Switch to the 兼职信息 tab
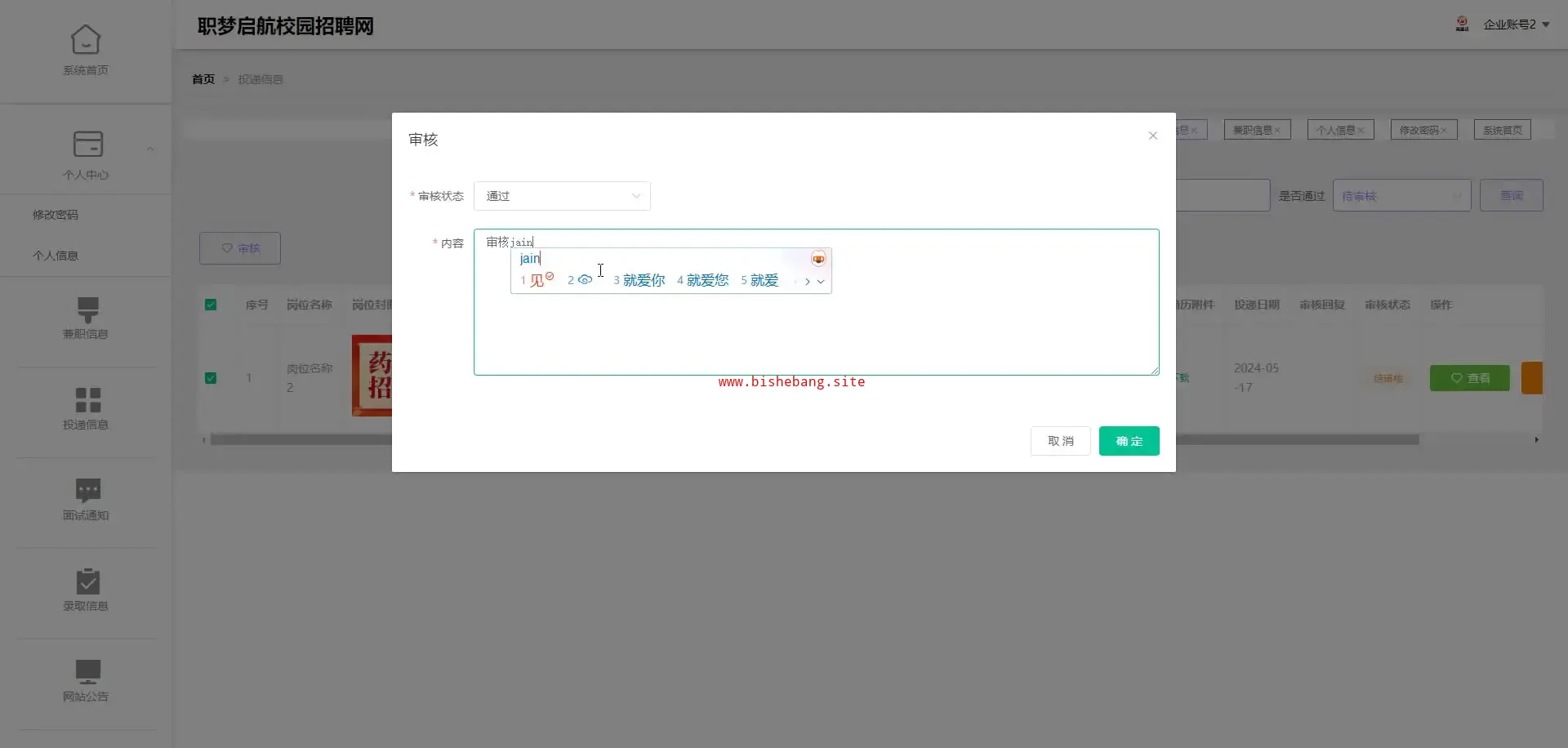The height and width of the screenshot is (748, 1568). pos(1257,130)
